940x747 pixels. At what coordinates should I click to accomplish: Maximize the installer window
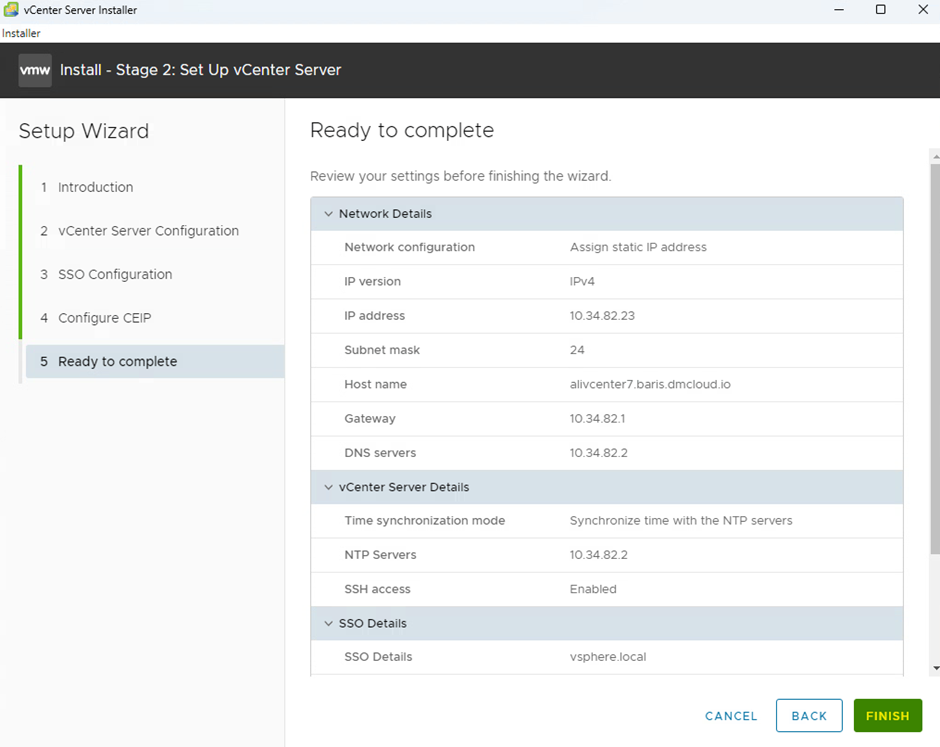880,10
